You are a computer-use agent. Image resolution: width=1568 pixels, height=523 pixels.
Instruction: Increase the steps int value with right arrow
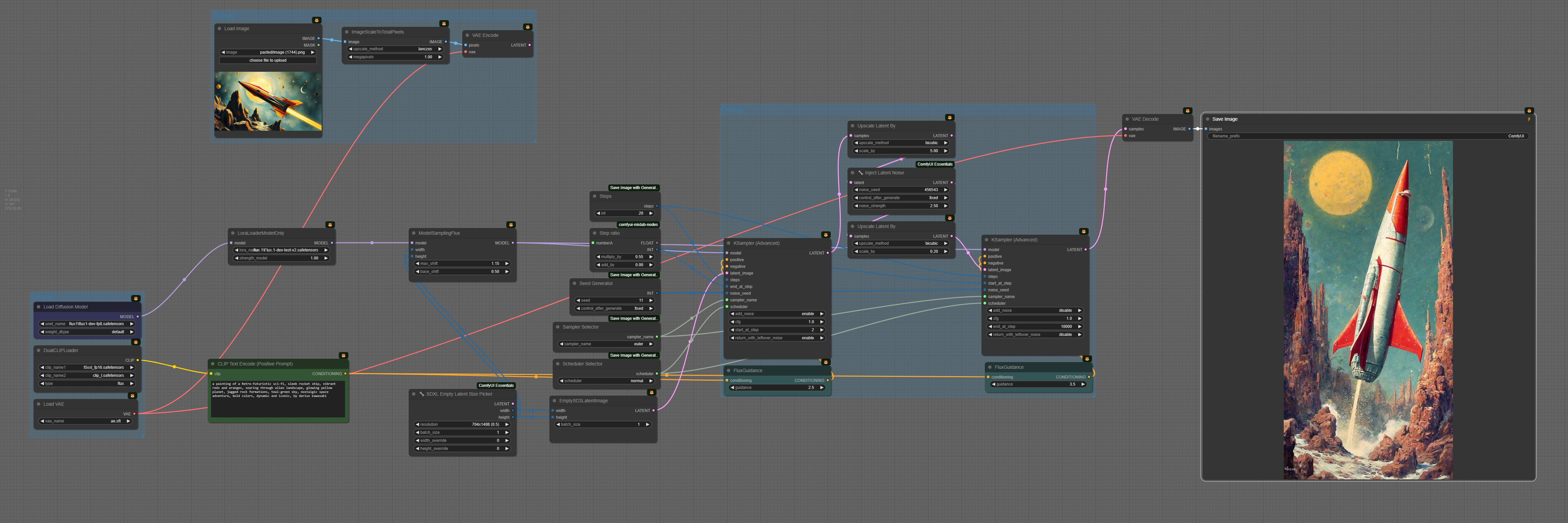[x=651, y=213]
